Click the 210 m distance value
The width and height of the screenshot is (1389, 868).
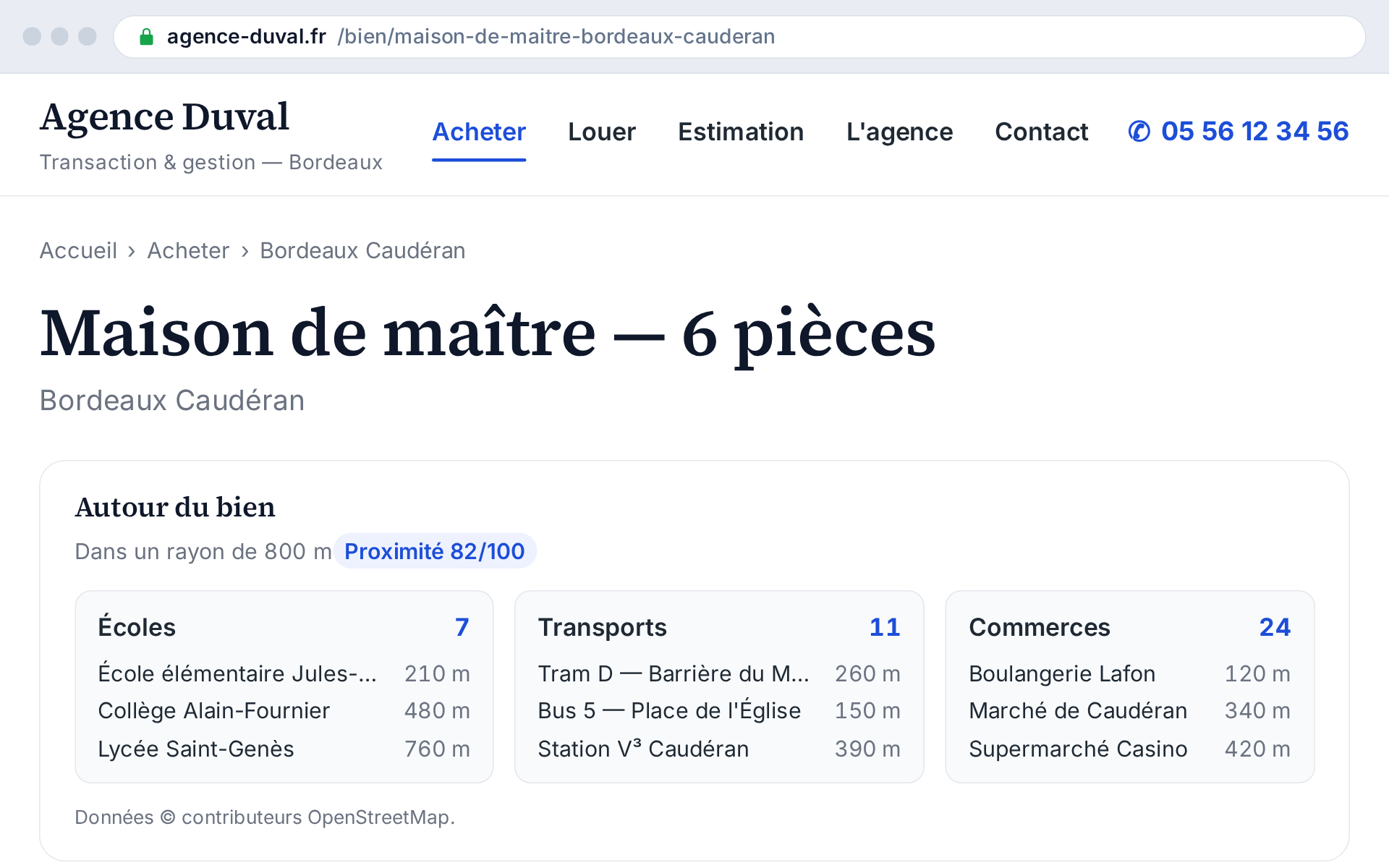(x=437, y=673)
